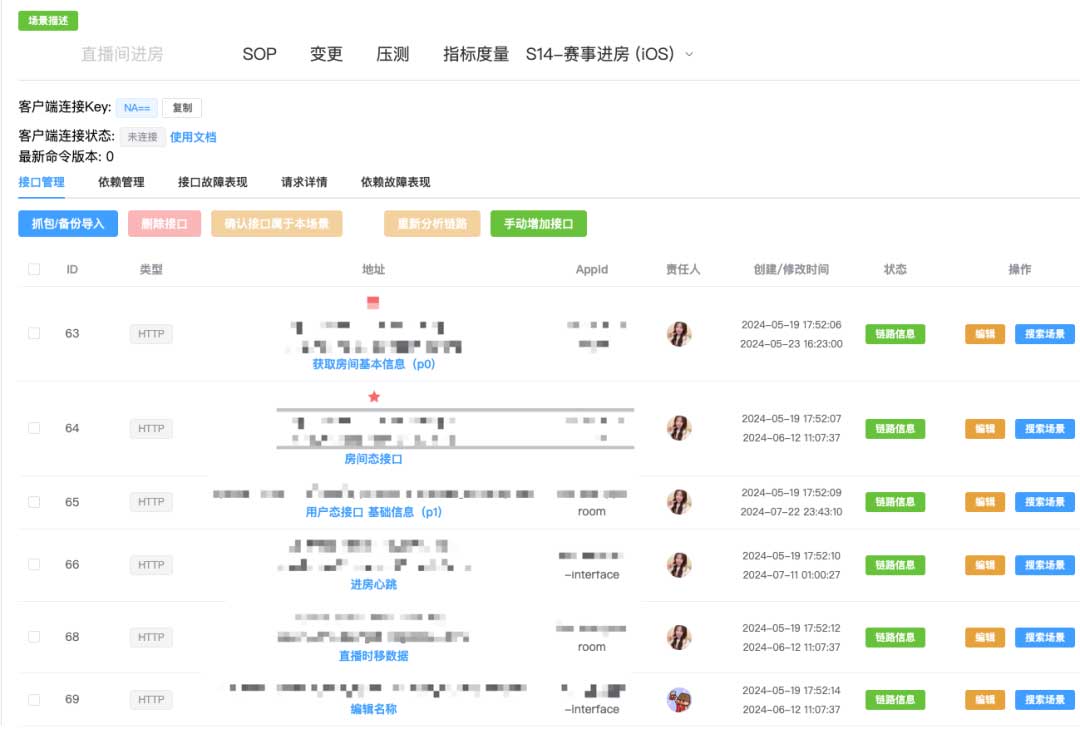Screen dimensions: 1080x729
Task: Click 搜索场景 for row ID 68
Action: (x=1044, y=637)
